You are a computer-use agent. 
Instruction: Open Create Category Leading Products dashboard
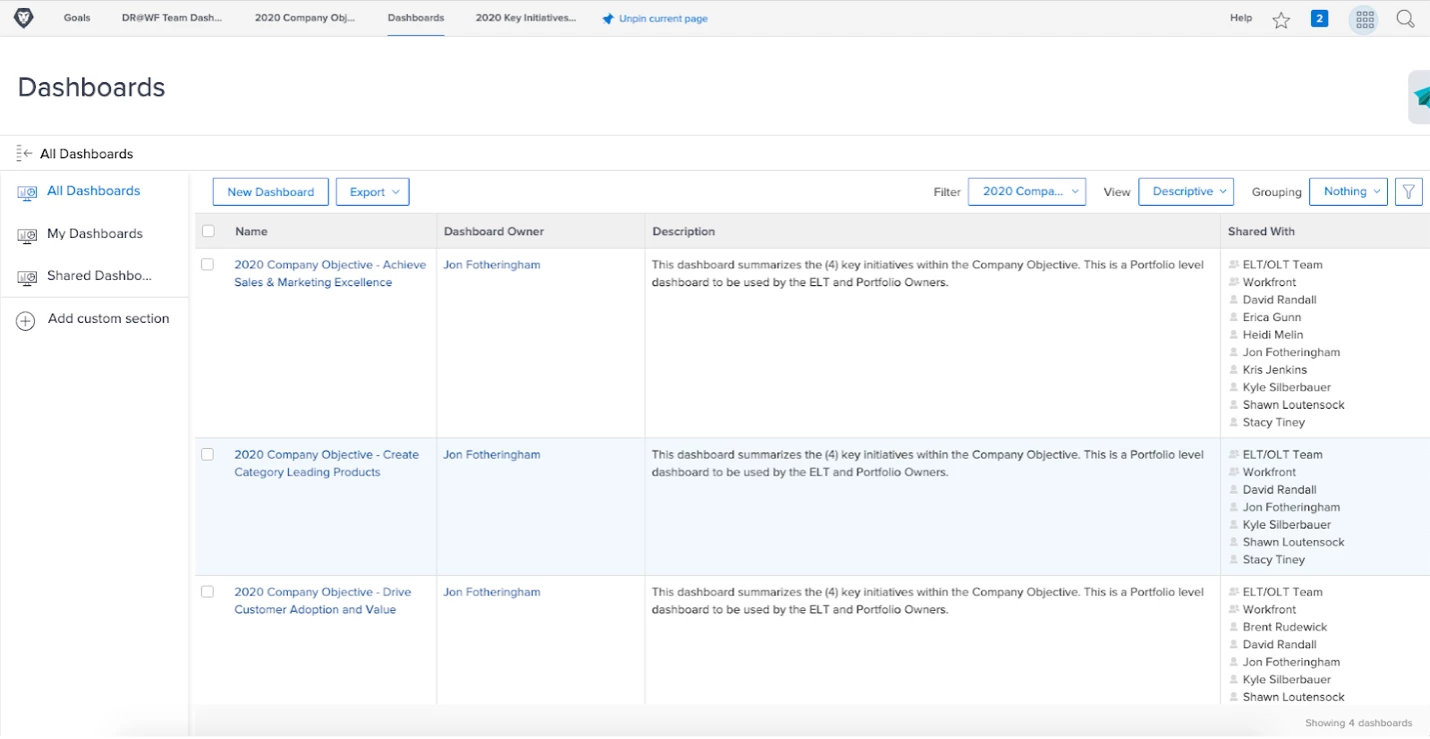[x=326, y=463]
